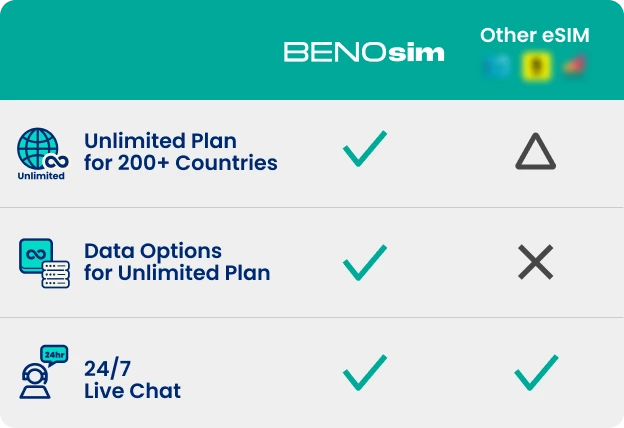Click the blurred yellow competitor logo
This screenshot has width=624, height=428.
tap(534, 67)
